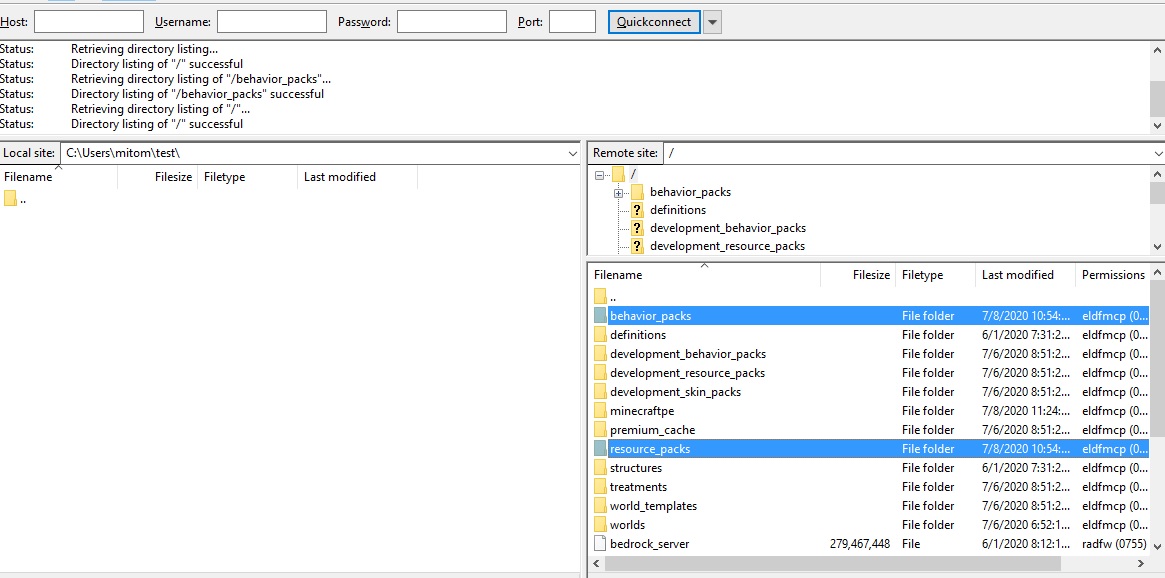Click the parent folder icon in remote list
The height and width of the screenshot is (578, 1165).
point(600,296)
